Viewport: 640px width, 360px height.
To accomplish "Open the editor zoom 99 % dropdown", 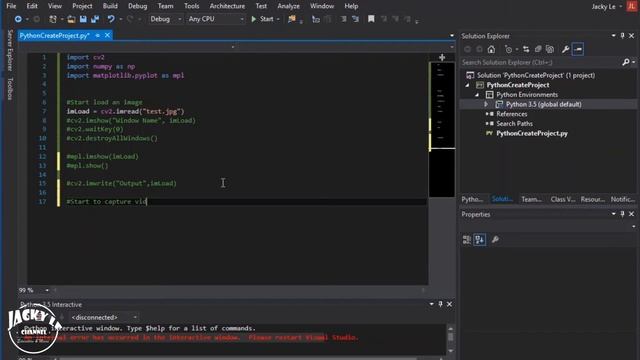I will point(47,290).
